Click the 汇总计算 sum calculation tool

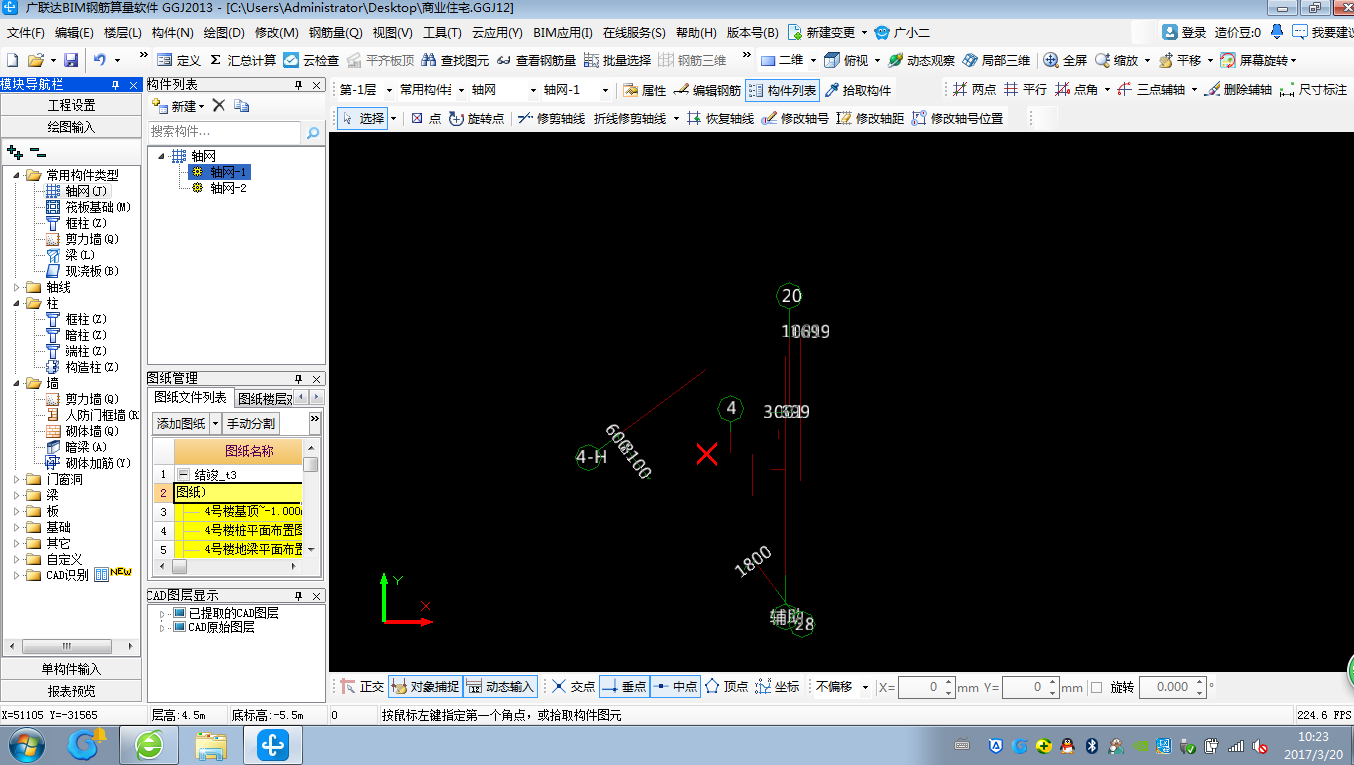[243, 60]
